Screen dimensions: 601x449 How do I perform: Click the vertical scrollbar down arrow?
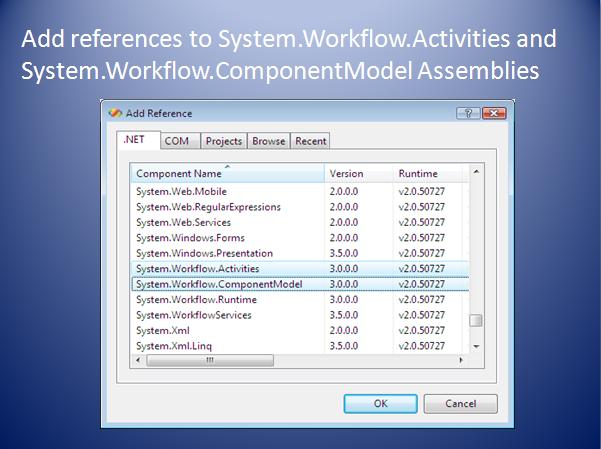click(476, 345)
